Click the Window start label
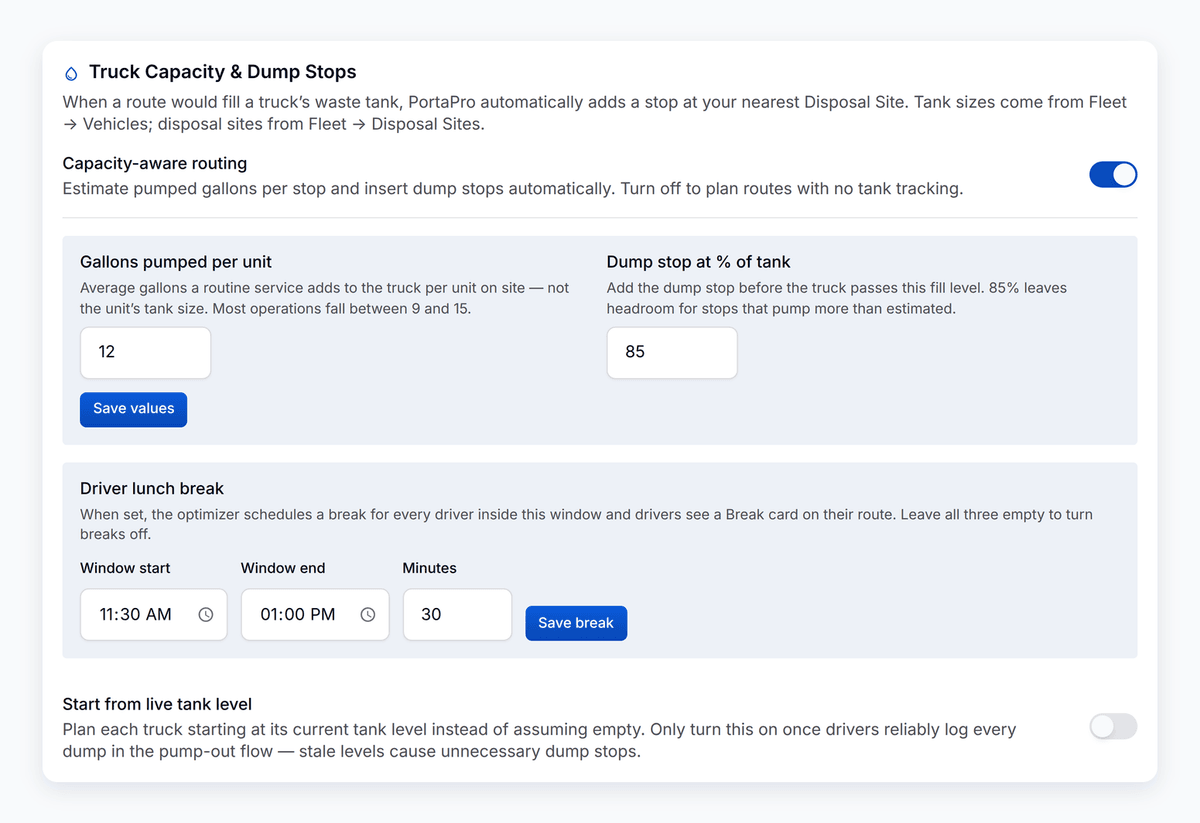The image size is (1200, 823). tap(125, 568)
